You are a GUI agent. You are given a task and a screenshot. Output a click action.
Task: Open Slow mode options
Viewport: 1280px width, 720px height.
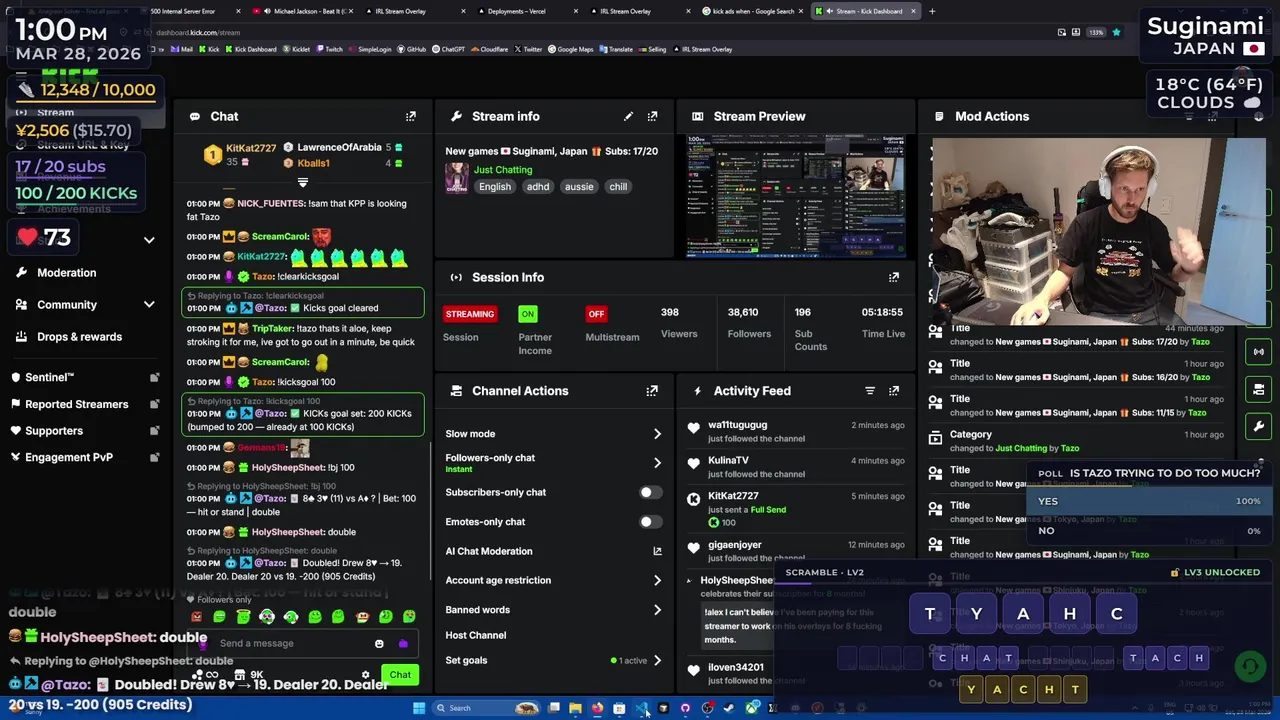click(x=553, y=434)
